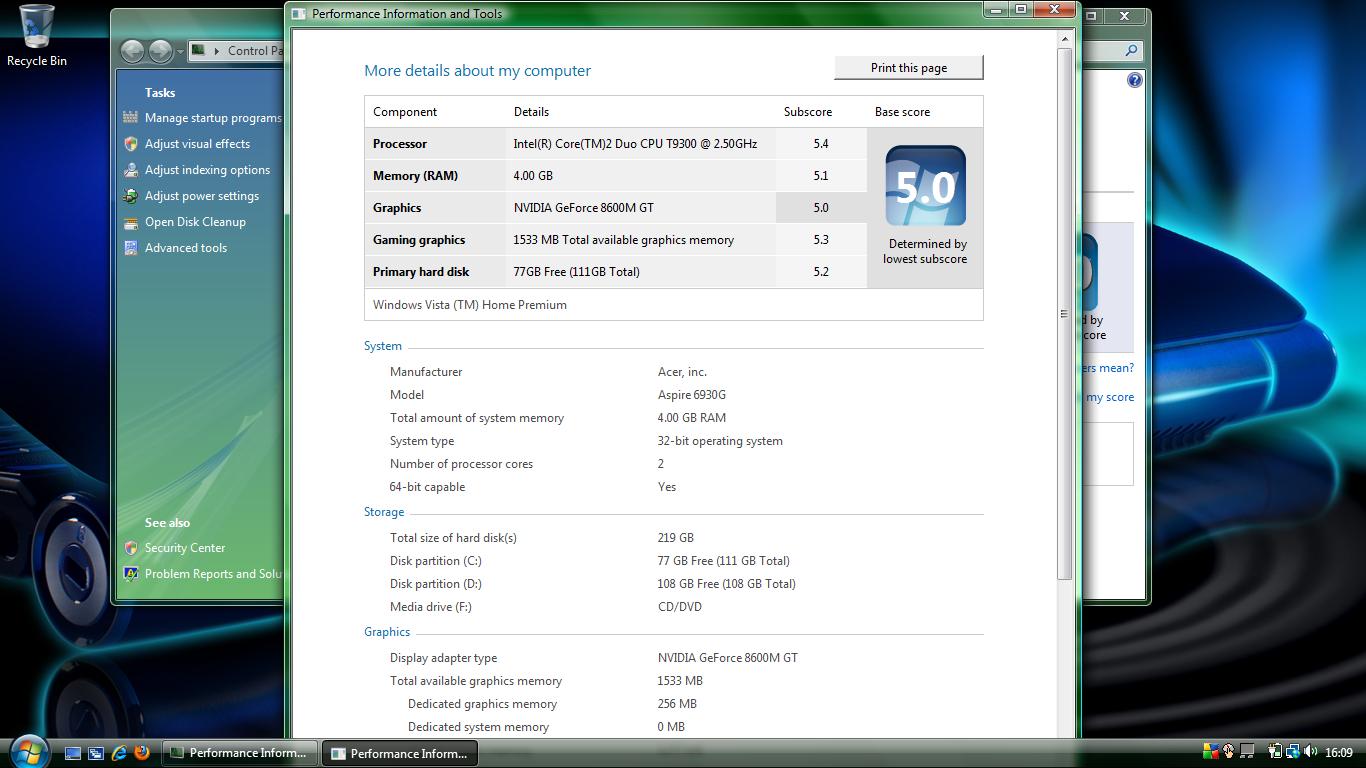
Task: Click Switch between windows in Quick Launch
Action: pyautogui.click(x=96, y=753)
